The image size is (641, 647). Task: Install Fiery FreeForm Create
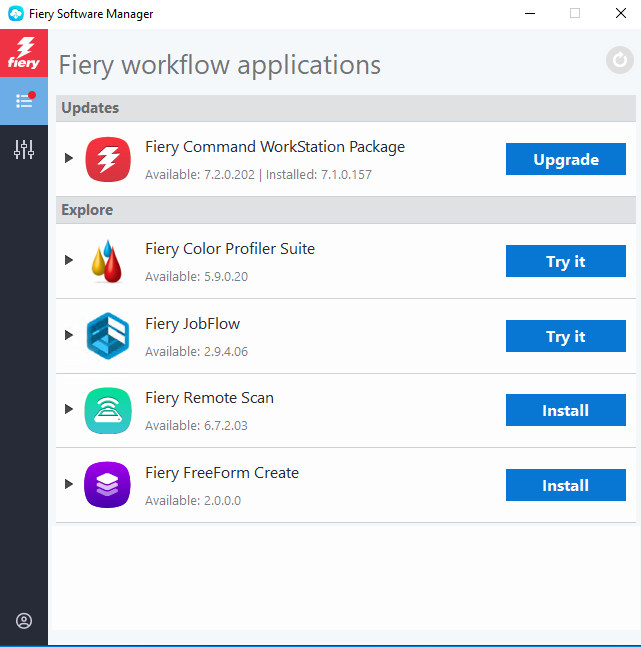pos(565,485)
